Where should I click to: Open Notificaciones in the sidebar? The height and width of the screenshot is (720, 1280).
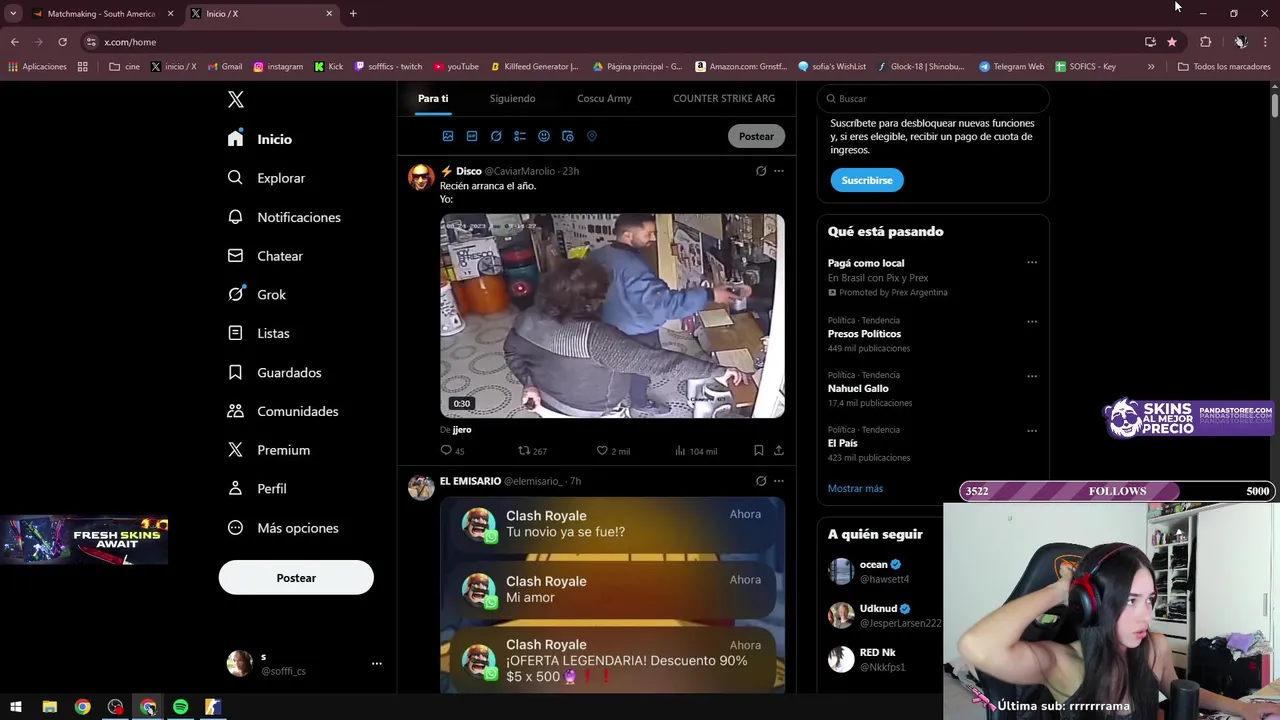click(284, 217)
